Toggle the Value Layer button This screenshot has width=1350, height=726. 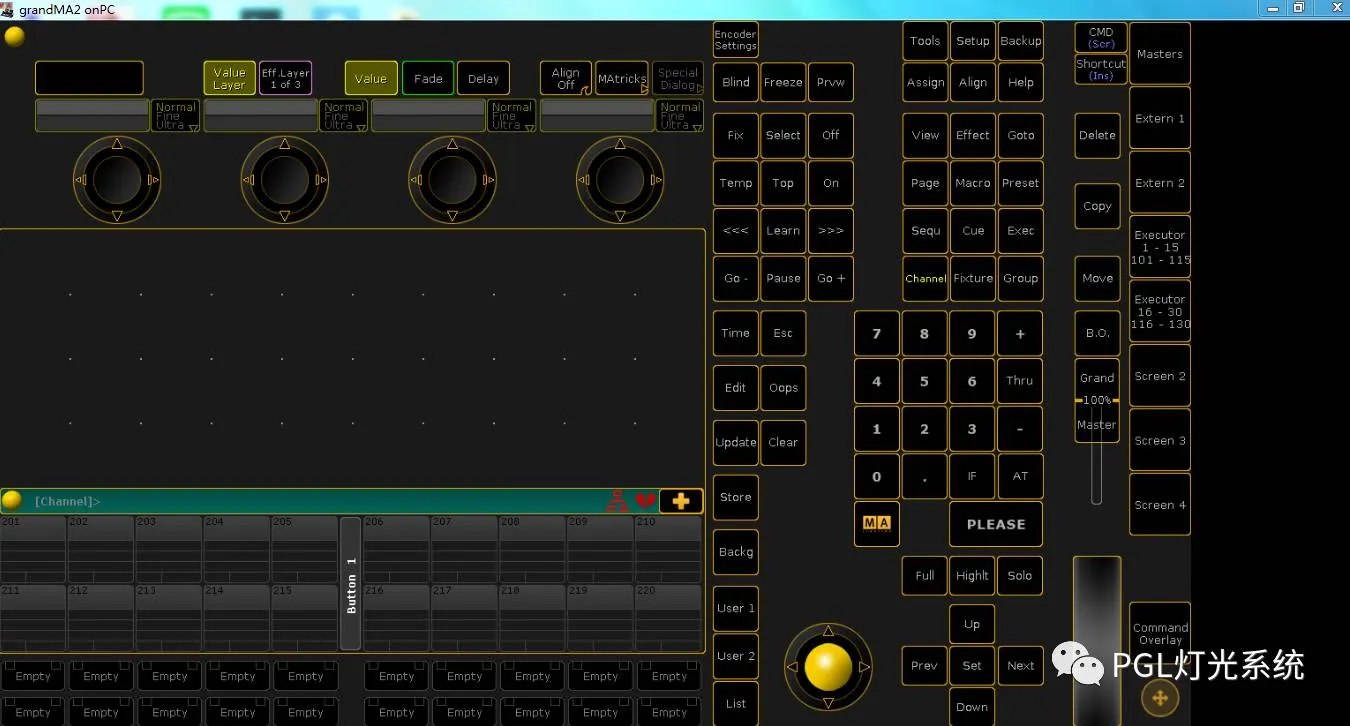pos(229,78)
